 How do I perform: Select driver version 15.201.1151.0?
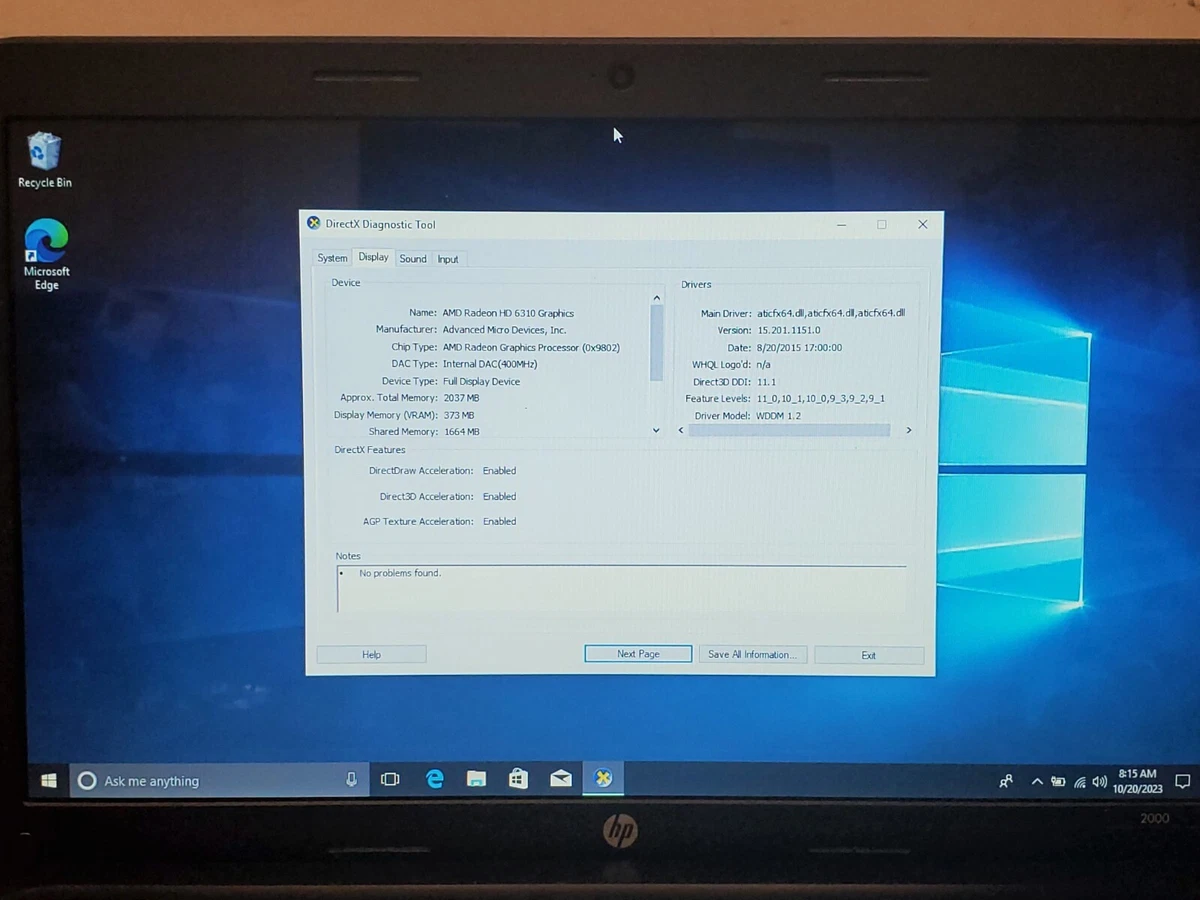pos(789,330)
